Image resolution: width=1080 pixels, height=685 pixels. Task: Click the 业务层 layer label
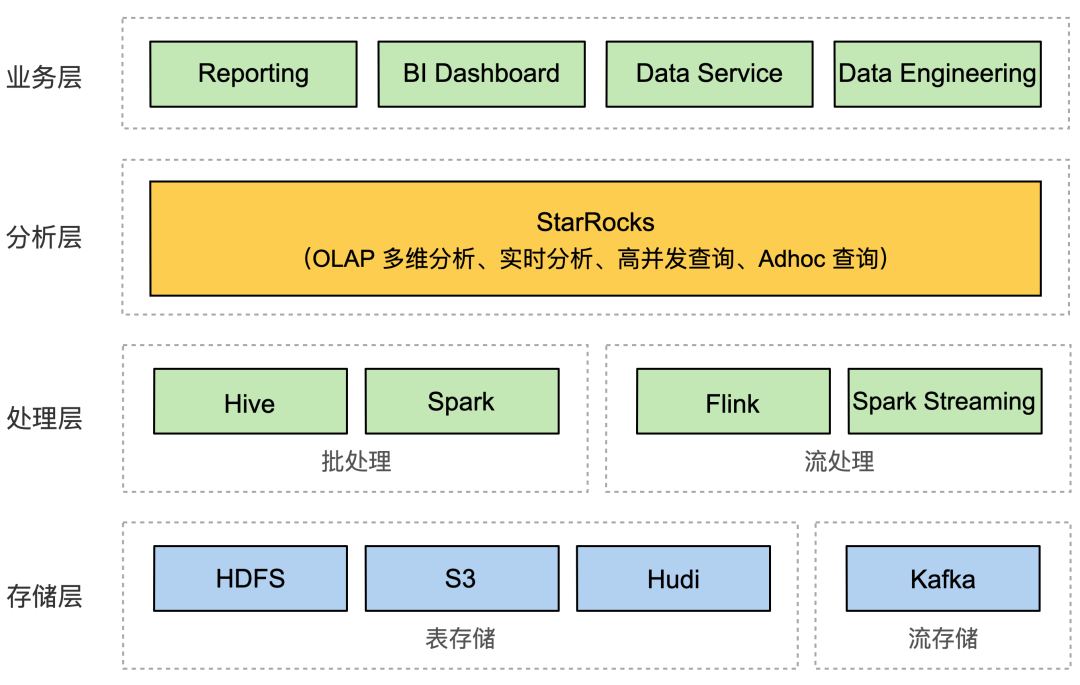[44, 77]
